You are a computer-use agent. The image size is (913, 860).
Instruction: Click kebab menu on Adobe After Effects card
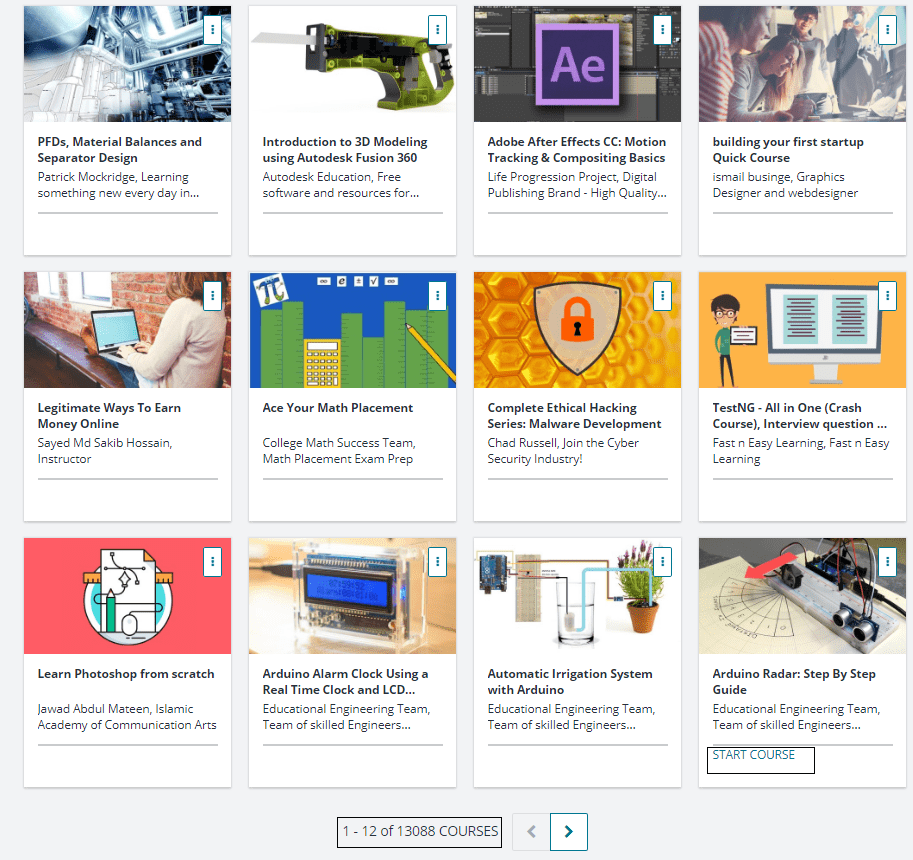coord(662,29)
